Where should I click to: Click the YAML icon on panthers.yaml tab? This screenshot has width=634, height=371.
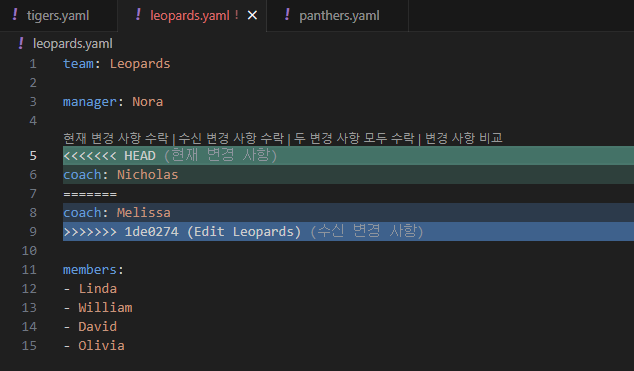pos(287,15)
